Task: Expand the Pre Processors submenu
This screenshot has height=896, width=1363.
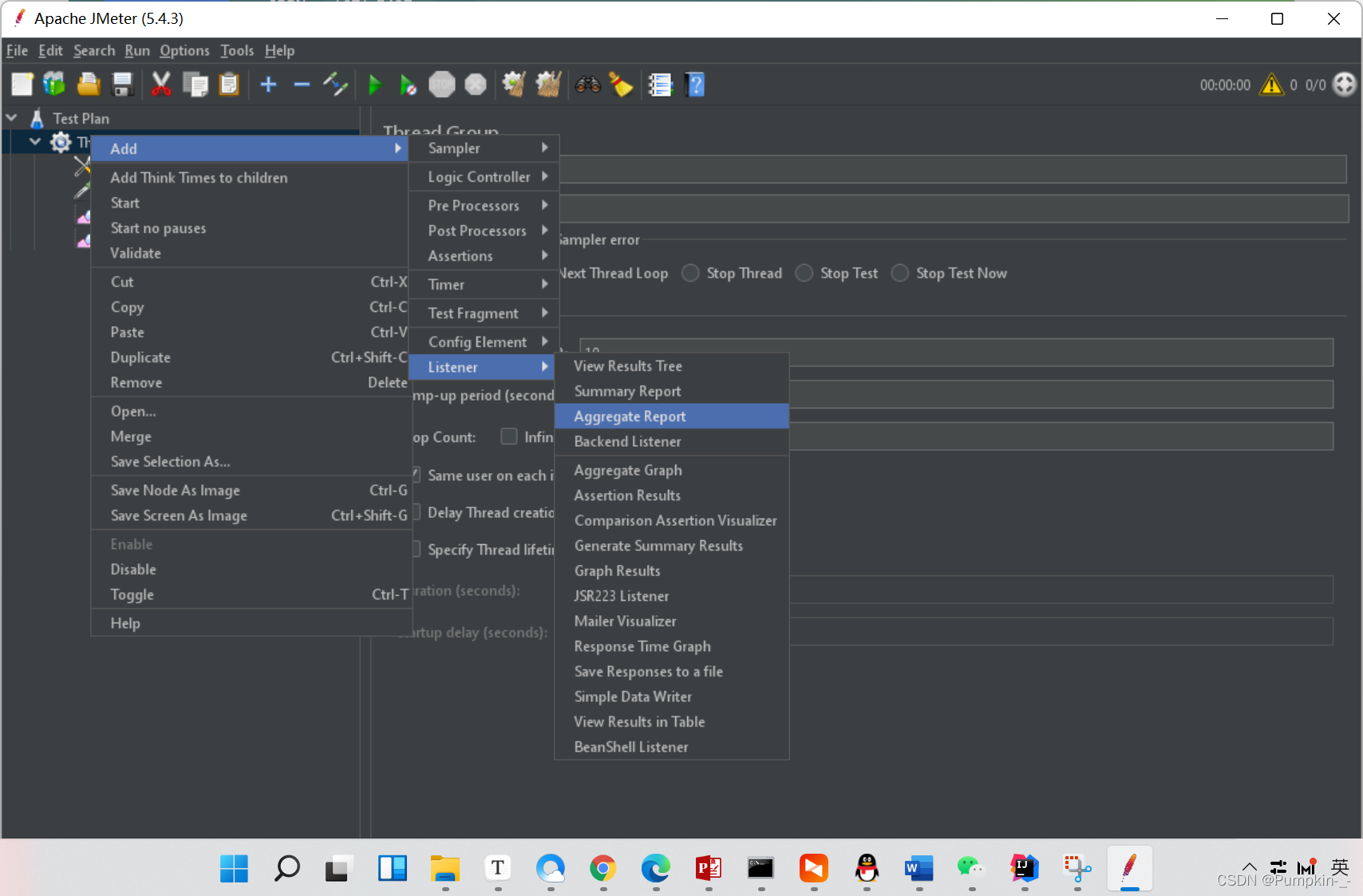Action: [484, 205]
